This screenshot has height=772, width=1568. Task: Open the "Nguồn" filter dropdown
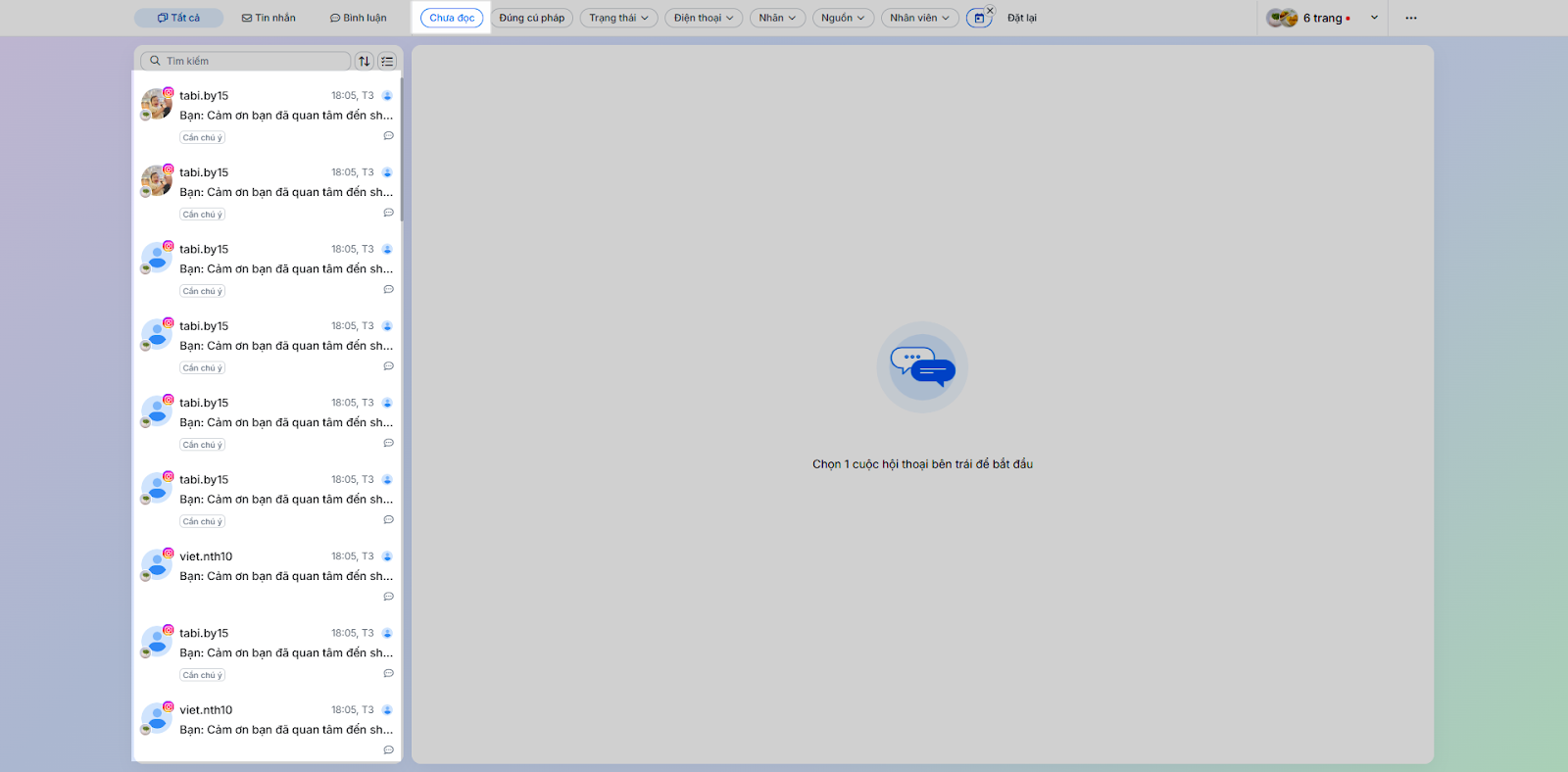pos(843,18)
